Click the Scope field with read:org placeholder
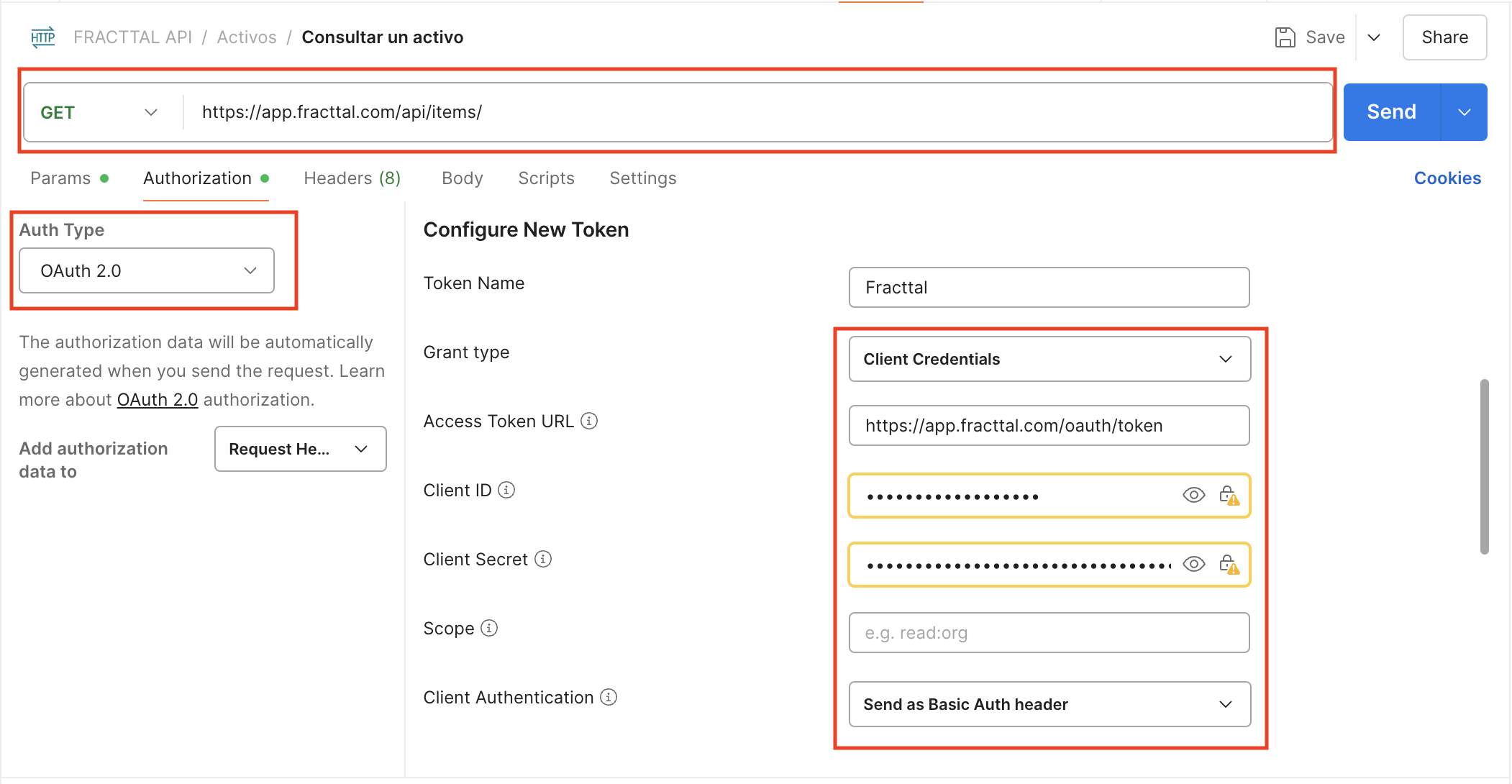The height and width of the screenshot is (784, 1512). point(1049,633)
